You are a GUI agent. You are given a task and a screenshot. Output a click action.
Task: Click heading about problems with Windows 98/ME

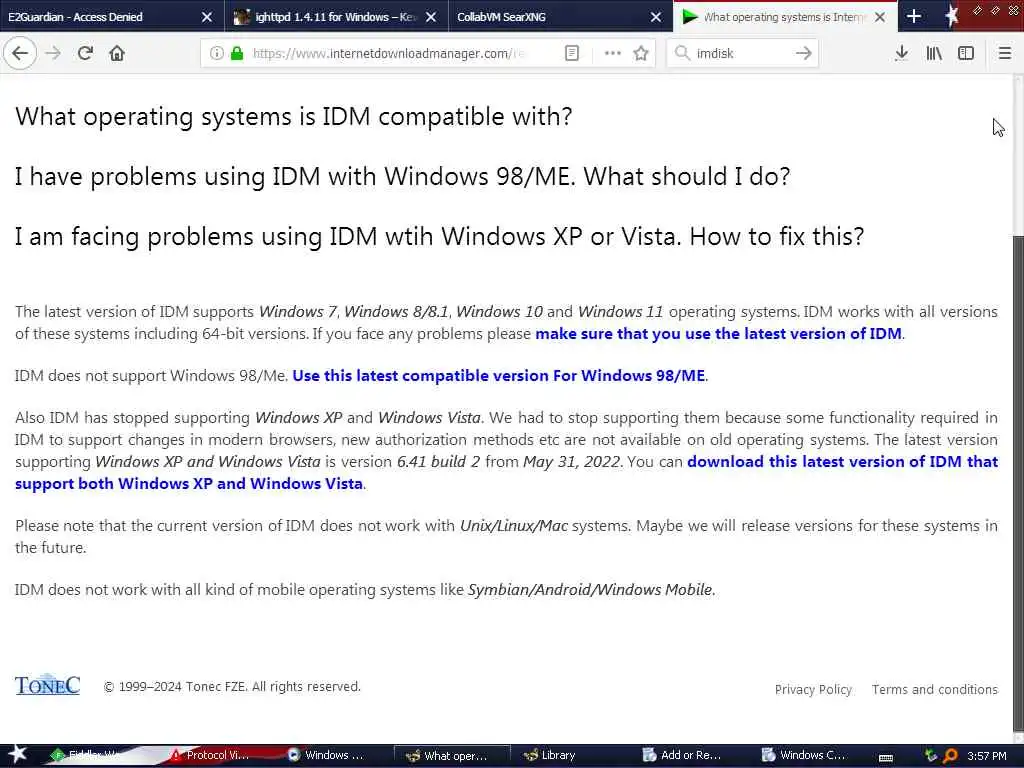pyautogui.click(x=402, y=176)
